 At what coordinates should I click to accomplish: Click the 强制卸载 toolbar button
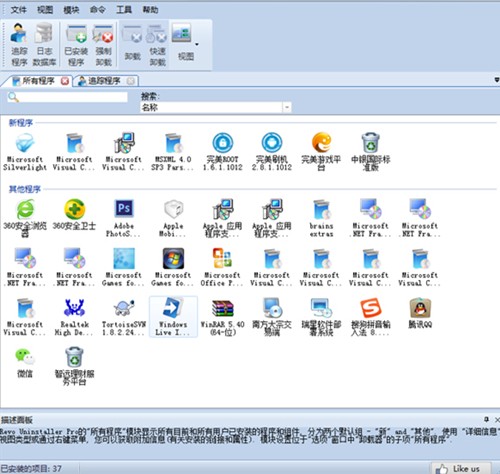103,44
